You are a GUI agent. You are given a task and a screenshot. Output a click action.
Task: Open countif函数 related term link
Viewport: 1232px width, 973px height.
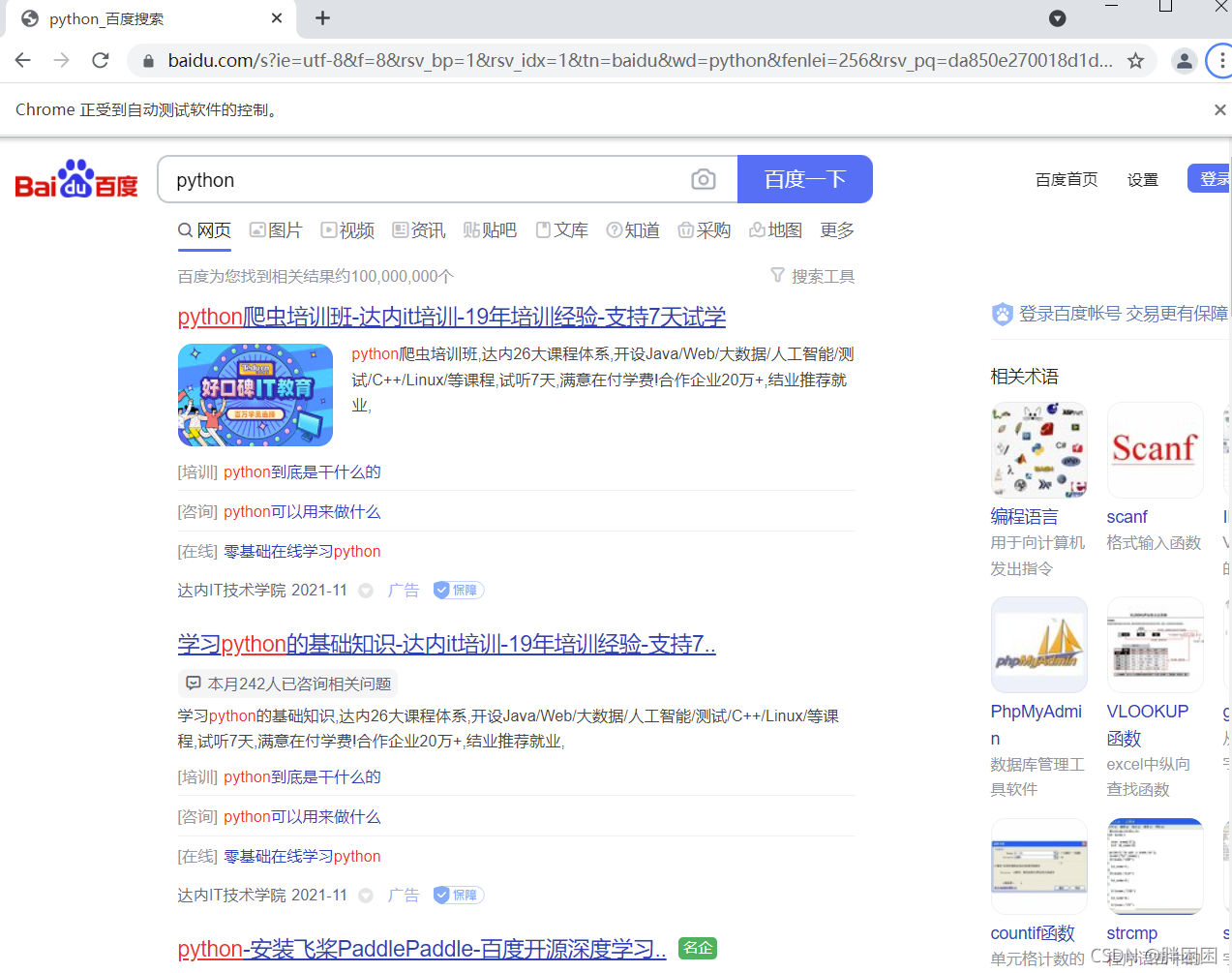[1033, 933]
